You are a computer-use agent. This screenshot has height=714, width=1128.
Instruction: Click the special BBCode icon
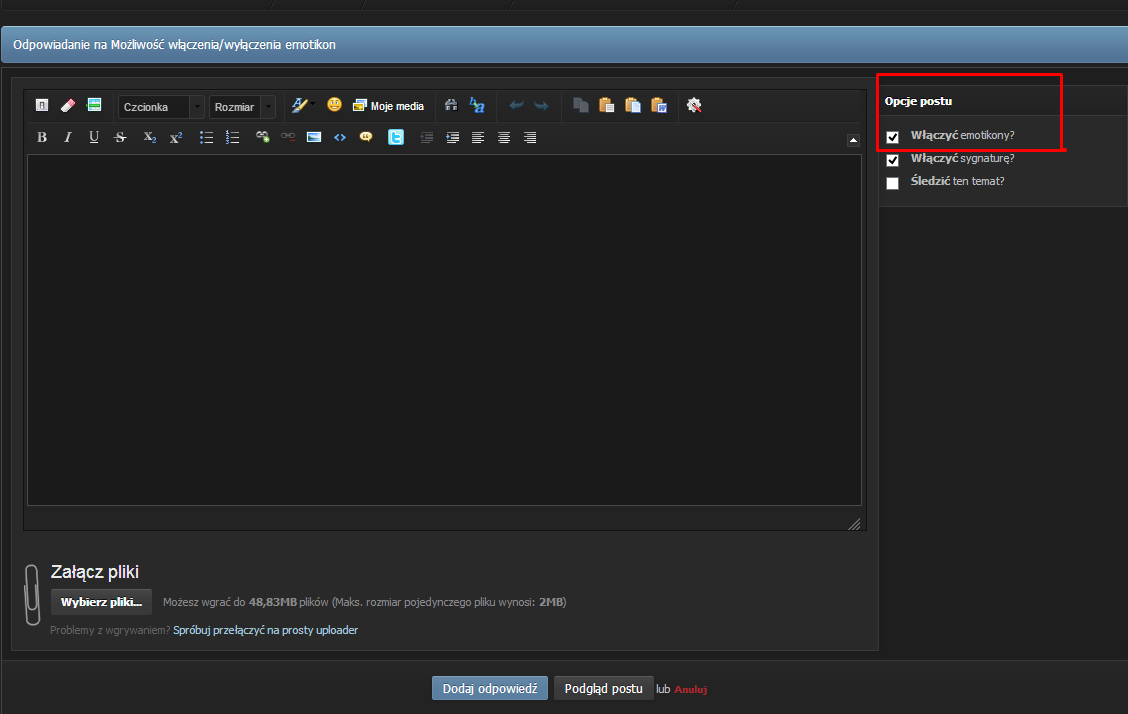pyautogui.click(x=94, y=105)
